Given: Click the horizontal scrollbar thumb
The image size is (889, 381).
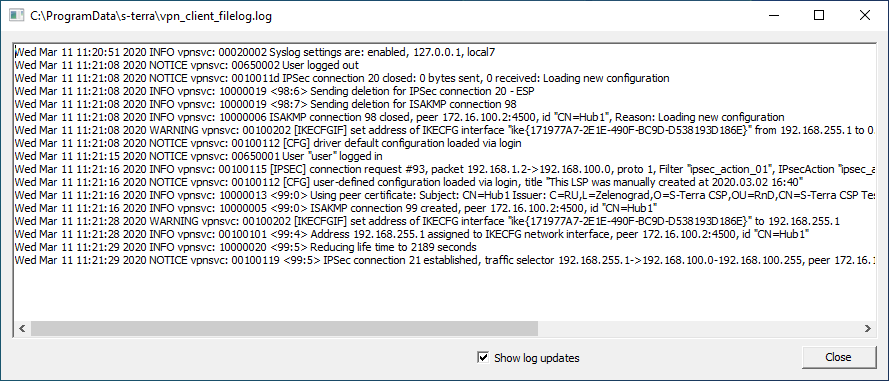Looking at the screenshot, I should pyautogui.click(x=284, y=328).
